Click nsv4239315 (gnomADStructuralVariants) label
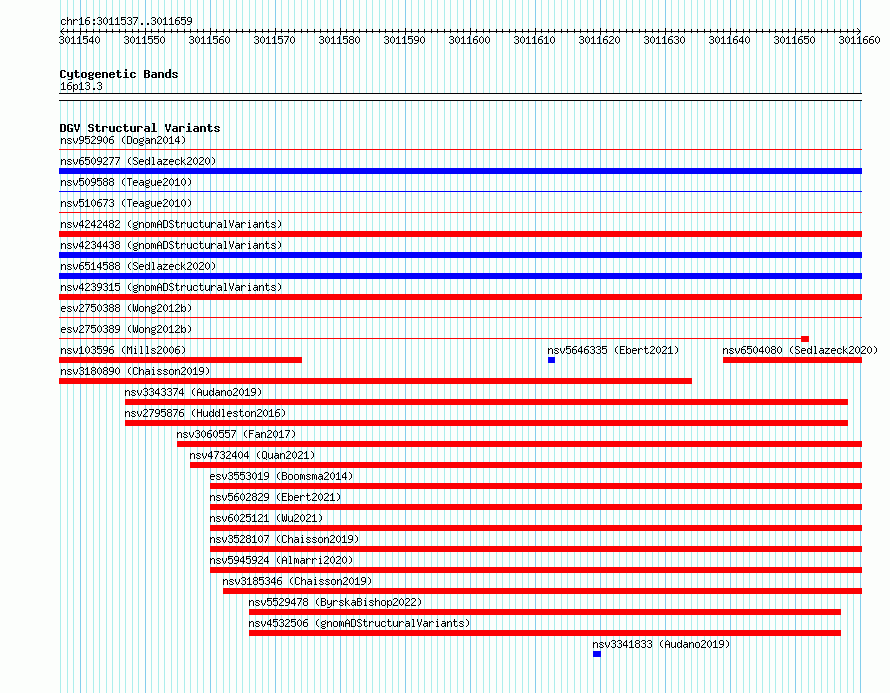Image resolution: width=890 pixels, height=693 pixels. (x=171, y=287)
